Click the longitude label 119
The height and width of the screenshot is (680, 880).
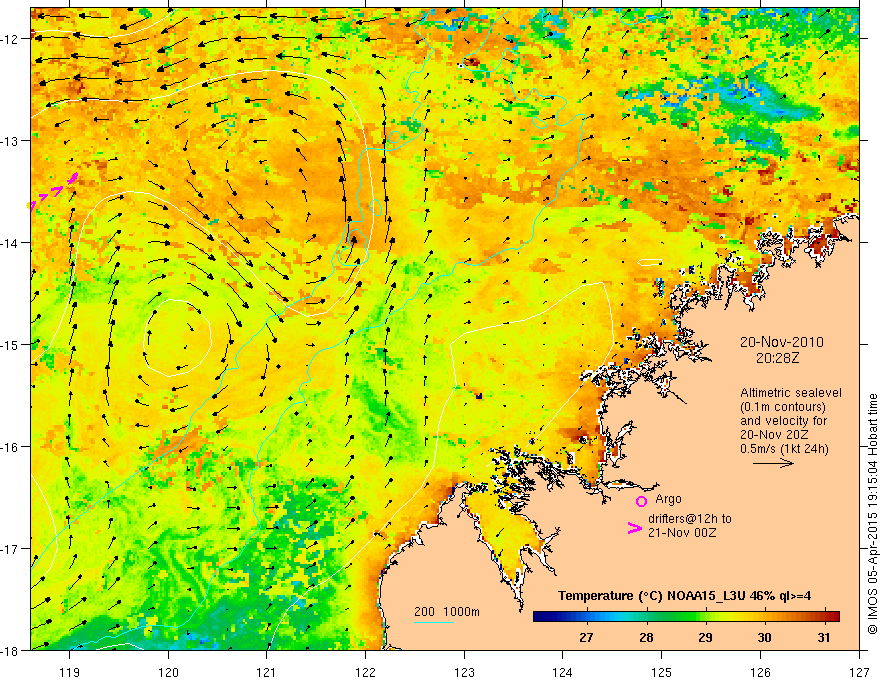(70, 672)
